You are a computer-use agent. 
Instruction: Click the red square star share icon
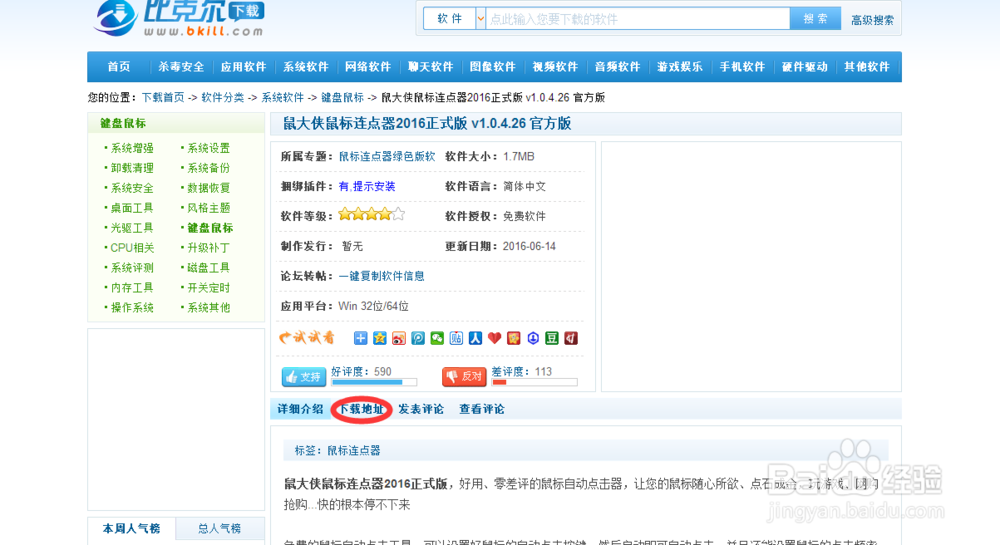(513, 338)
